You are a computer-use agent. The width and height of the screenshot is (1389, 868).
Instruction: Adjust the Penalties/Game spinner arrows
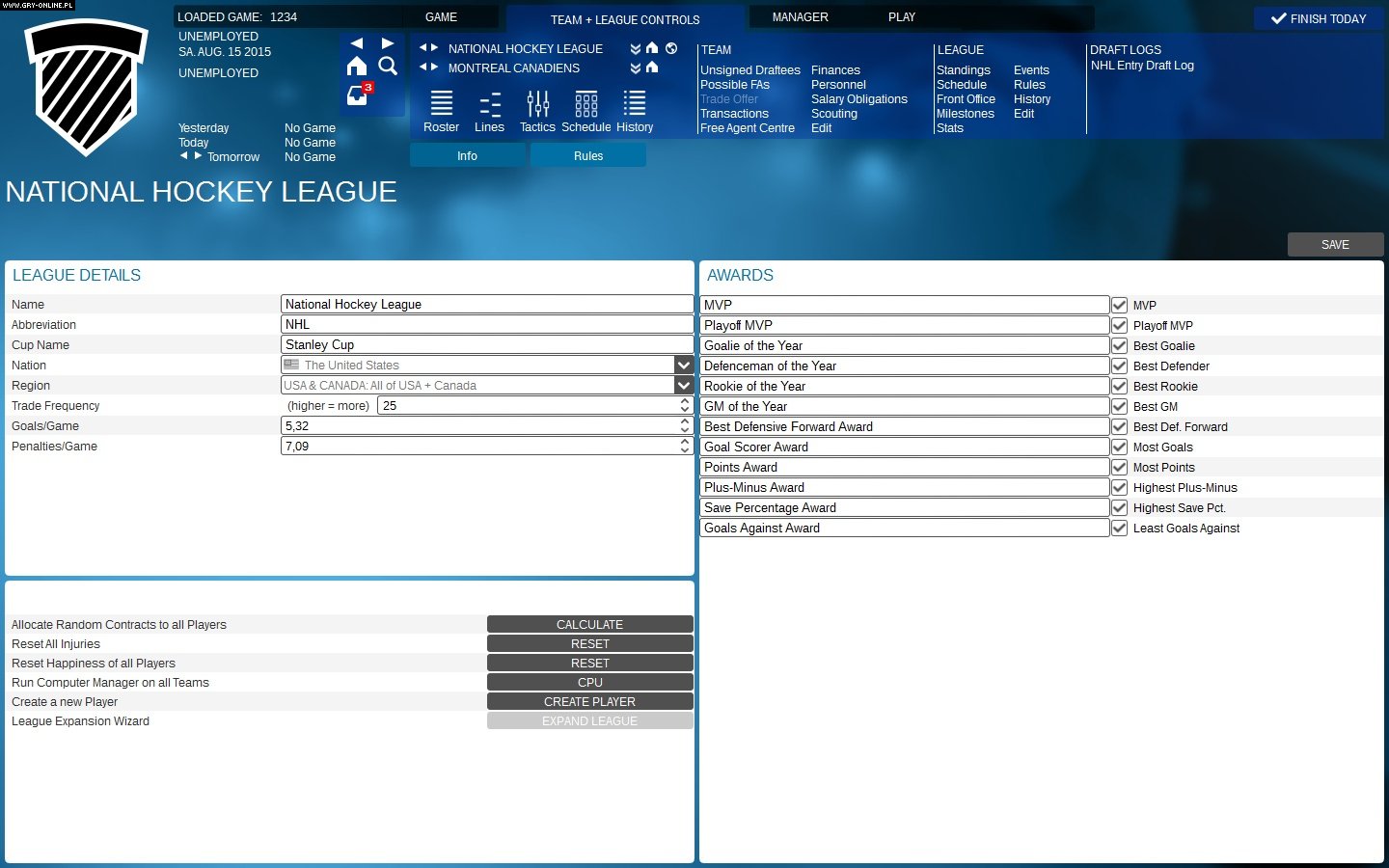pyautogui.click(x=685, y=446)
